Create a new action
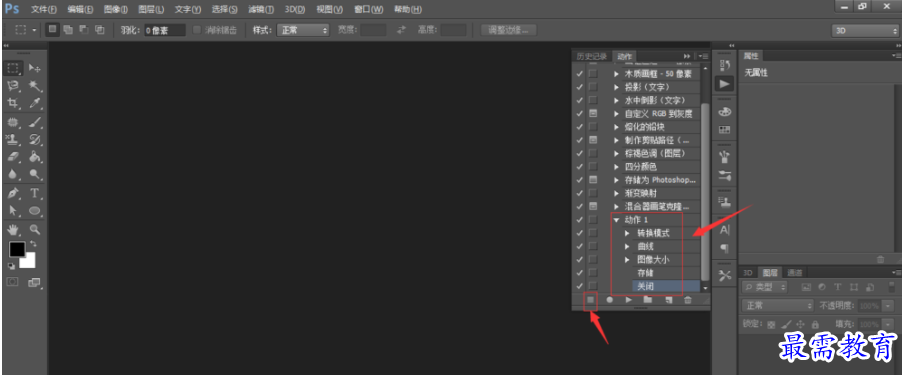 click(668, 300)
